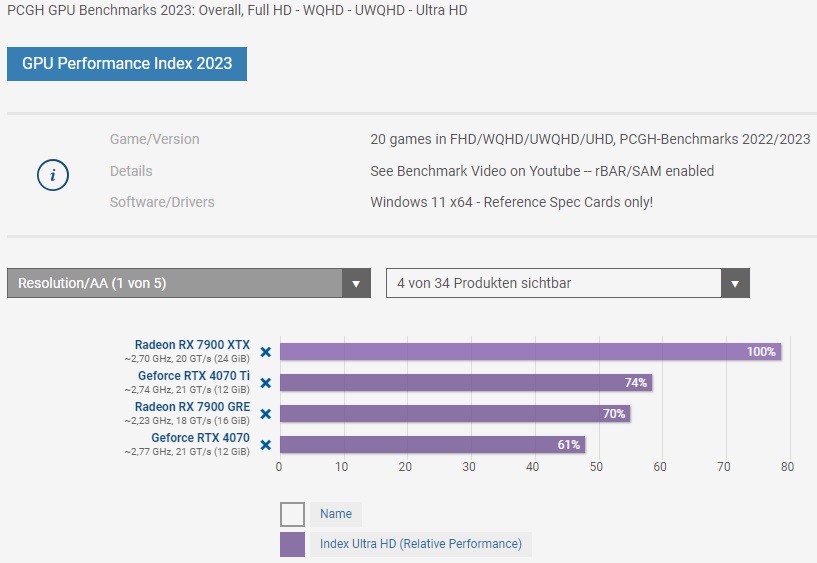Click the purple Index Ultra HD legend swatch
817x563 pixels.
292,544
